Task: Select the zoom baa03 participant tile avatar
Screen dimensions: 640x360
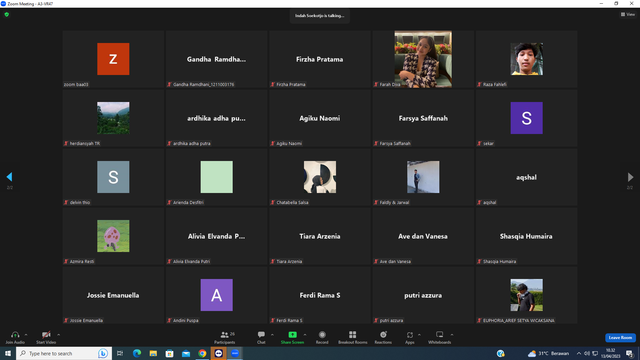Action: coord(113,59)
